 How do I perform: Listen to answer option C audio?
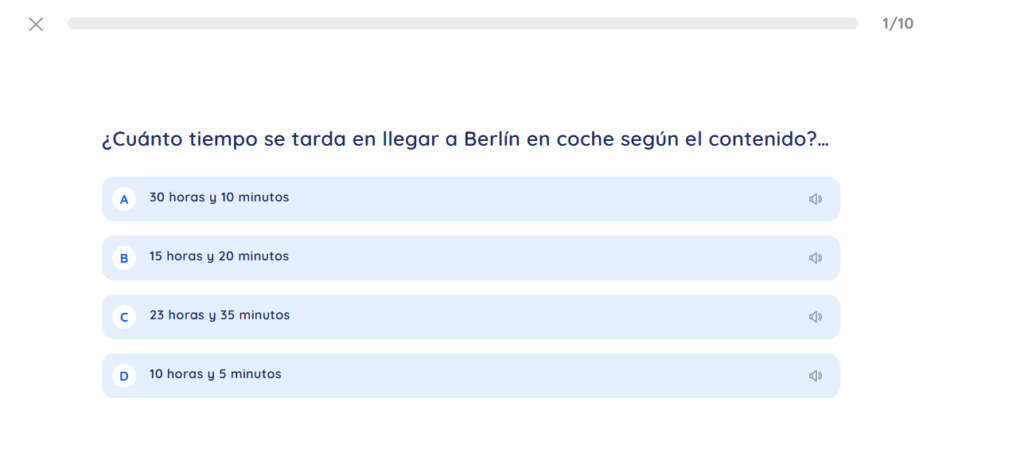coord(815,317)
